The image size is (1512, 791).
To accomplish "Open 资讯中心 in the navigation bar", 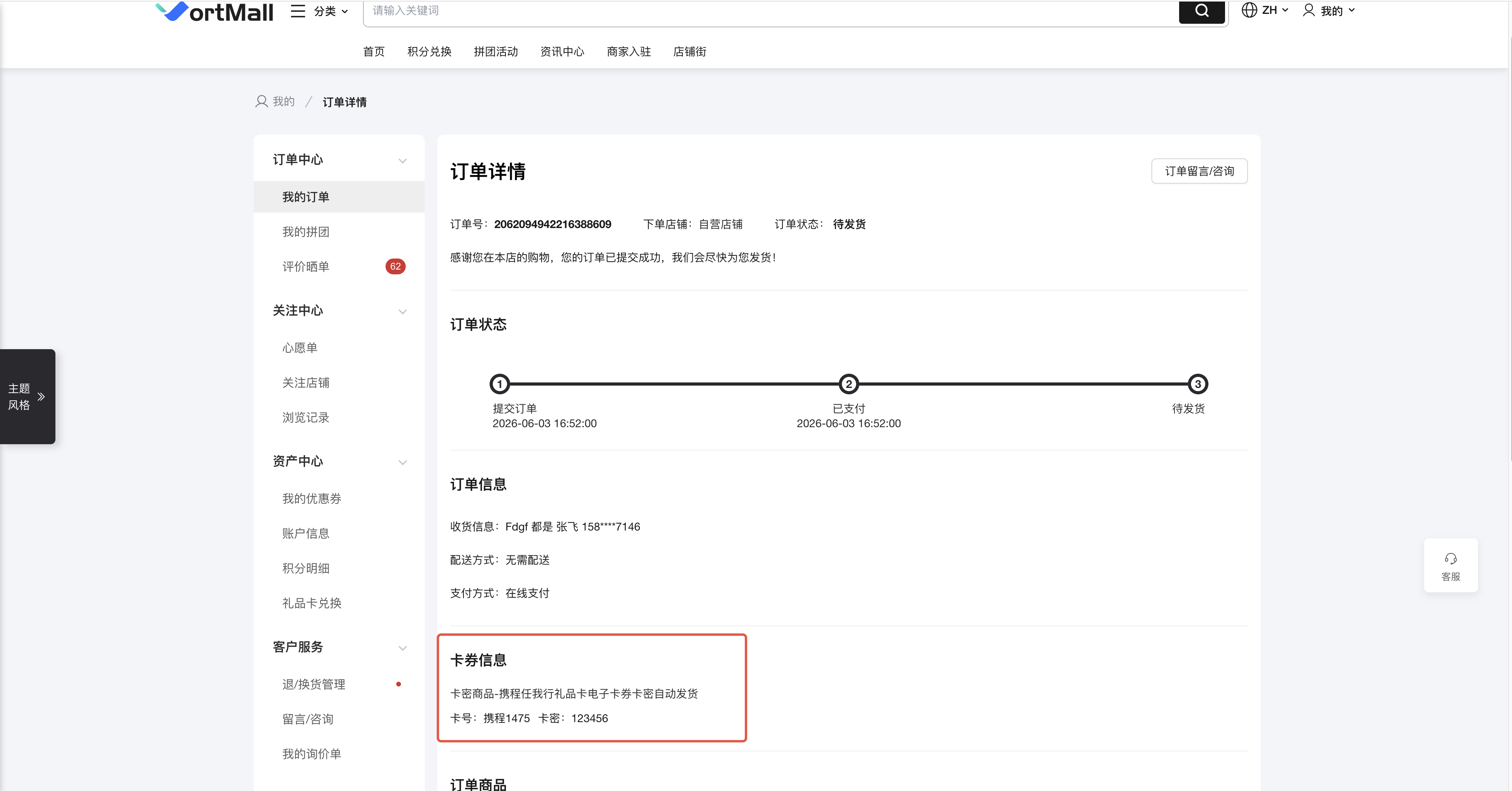I will click(562, 52).
